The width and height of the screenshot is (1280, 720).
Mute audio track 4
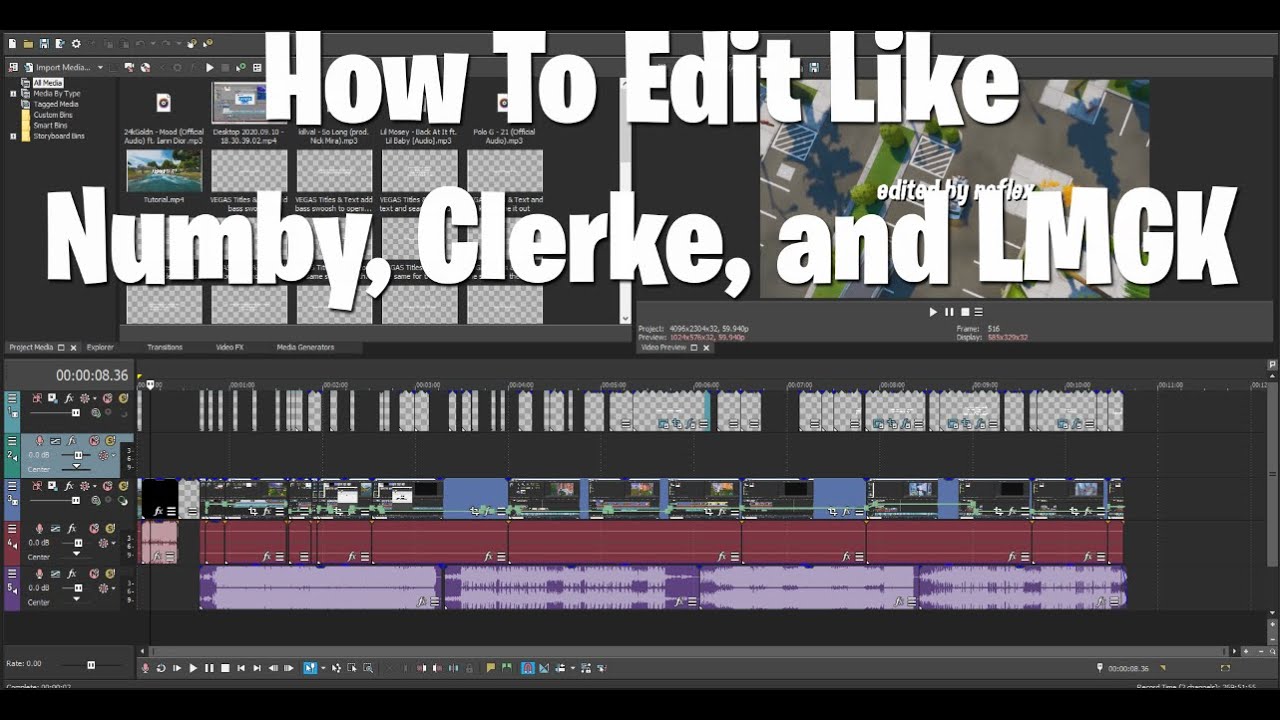pos(94,528)
